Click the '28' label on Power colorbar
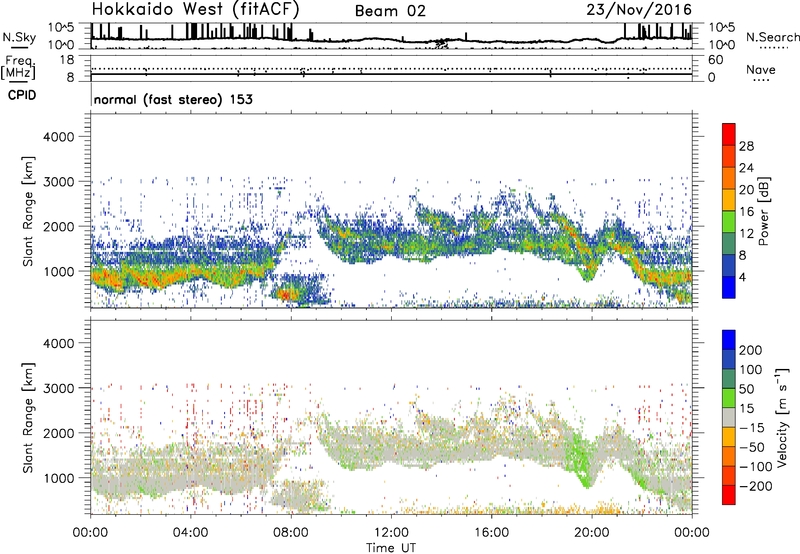This screenshot has width=800, height=554. [746, 146]
